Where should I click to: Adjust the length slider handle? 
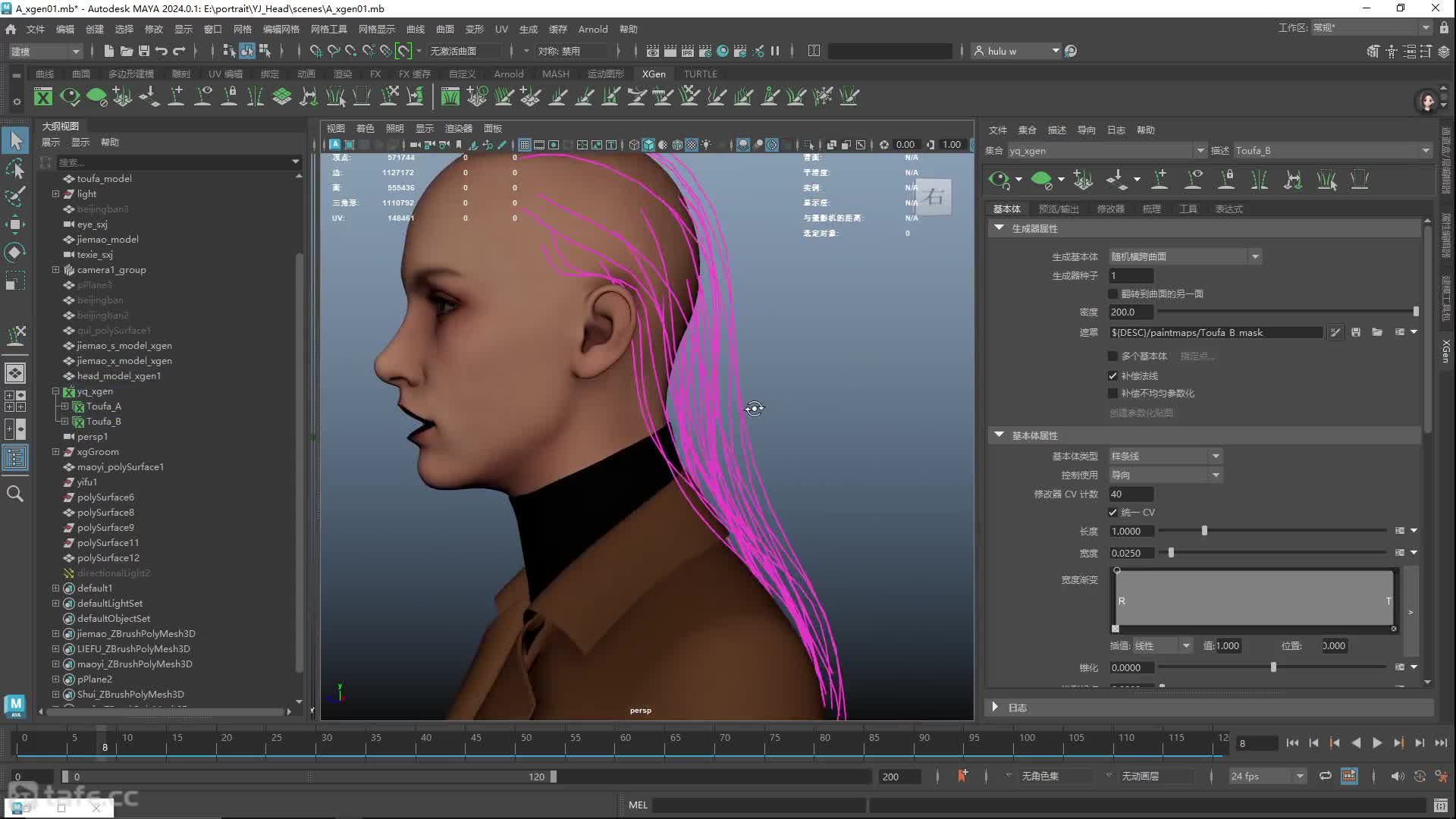tap(1204, 532)
